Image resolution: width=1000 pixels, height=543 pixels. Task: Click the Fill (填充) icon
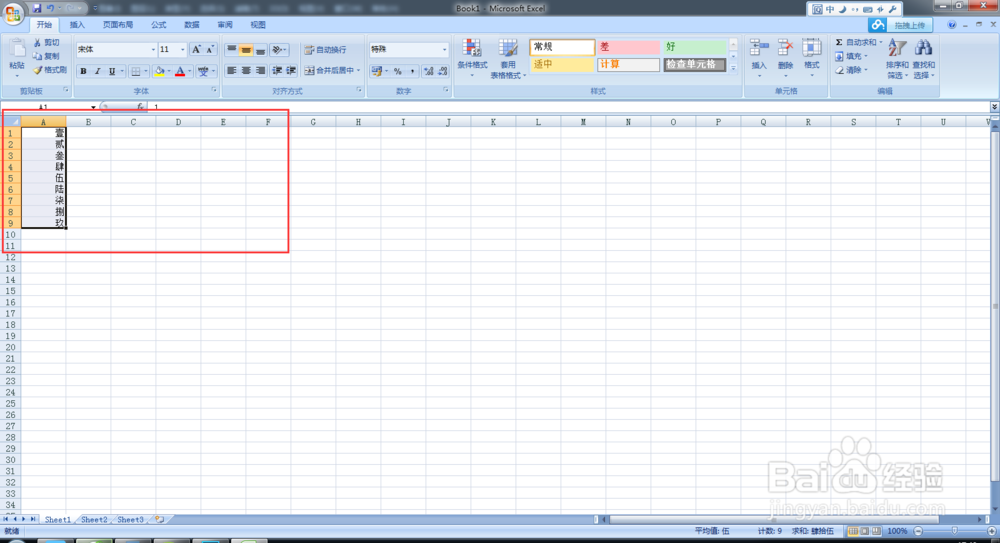839,56
